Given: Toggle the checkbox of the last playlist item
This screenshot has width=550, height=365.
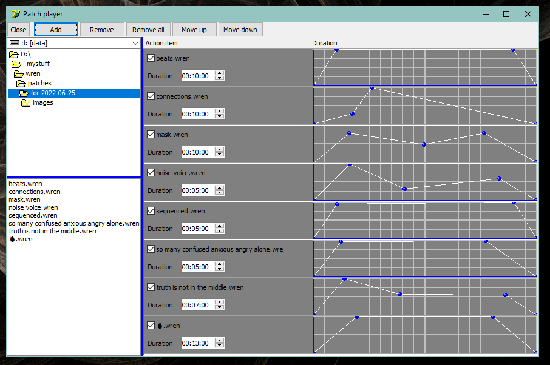Looking at the screenshot, I should click(151, 325).
